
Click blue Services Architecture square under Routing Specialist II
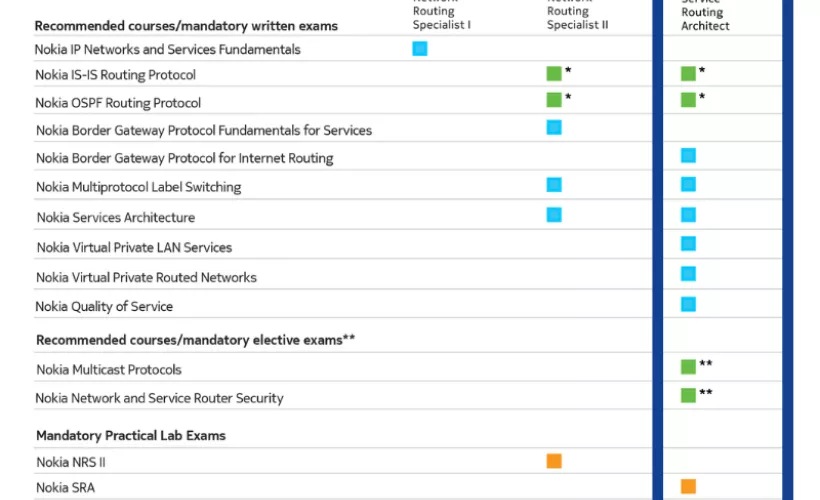pyautogui.click(x=554, y=215)
